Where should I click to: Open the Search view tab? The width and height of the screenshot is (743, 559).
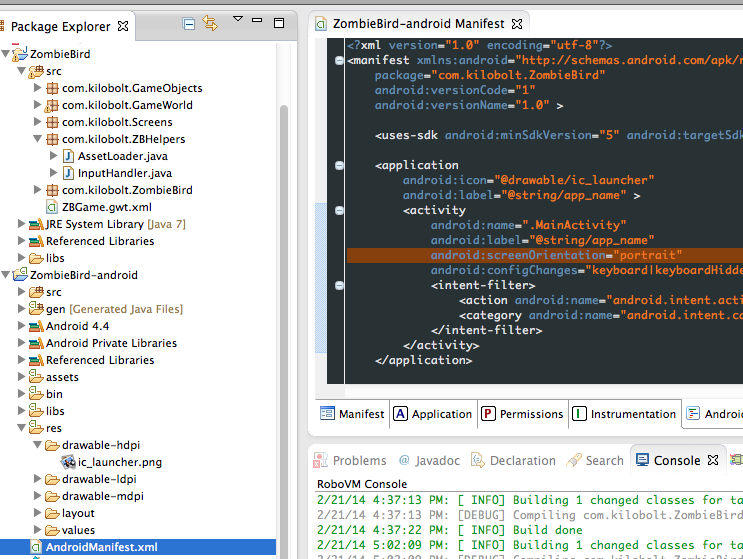pos(595,460)
